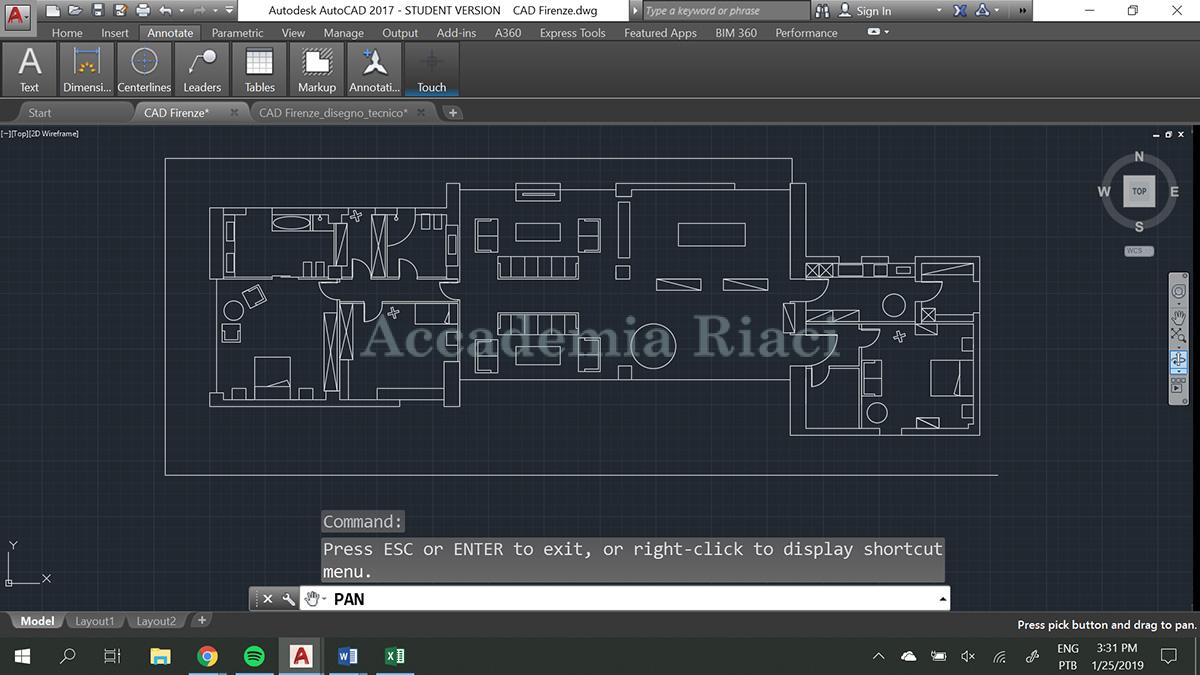Viewport: 1200px width, 675px height.
Task: Click the Touch mode panel
Action: tap(431, 70)
